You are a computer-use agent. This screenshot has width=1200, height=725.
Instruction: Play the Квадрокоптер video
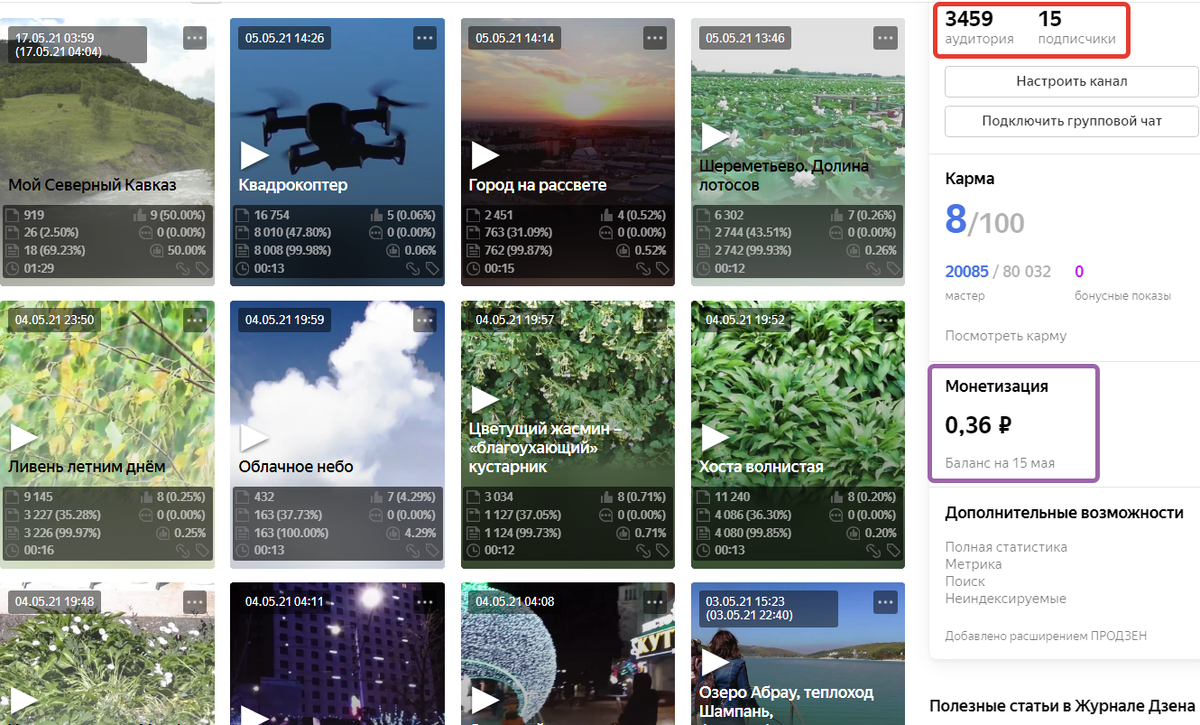point(254,155)
